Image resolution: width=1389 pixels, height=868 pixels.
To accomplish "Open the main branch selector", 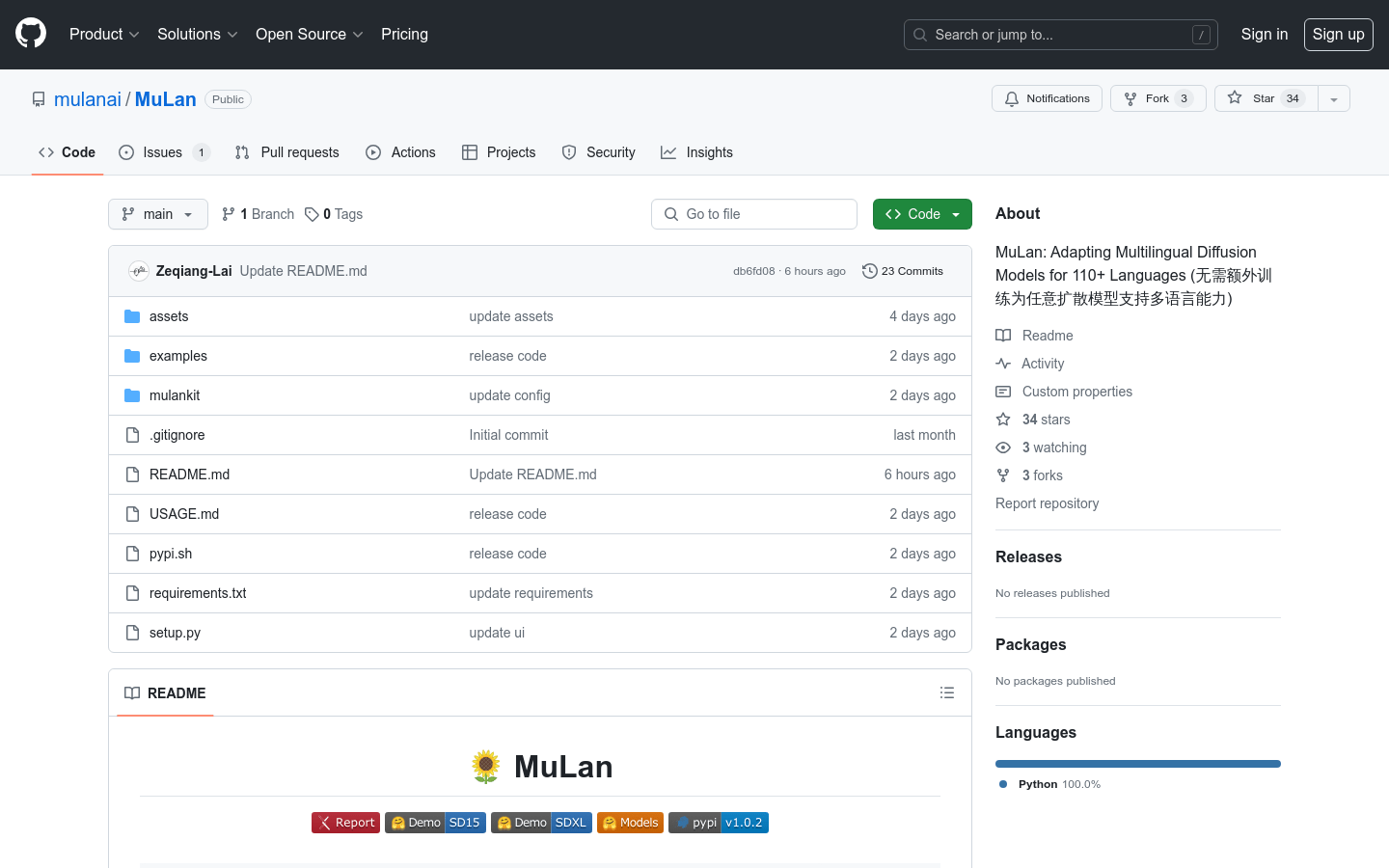I will pos(158,214).
